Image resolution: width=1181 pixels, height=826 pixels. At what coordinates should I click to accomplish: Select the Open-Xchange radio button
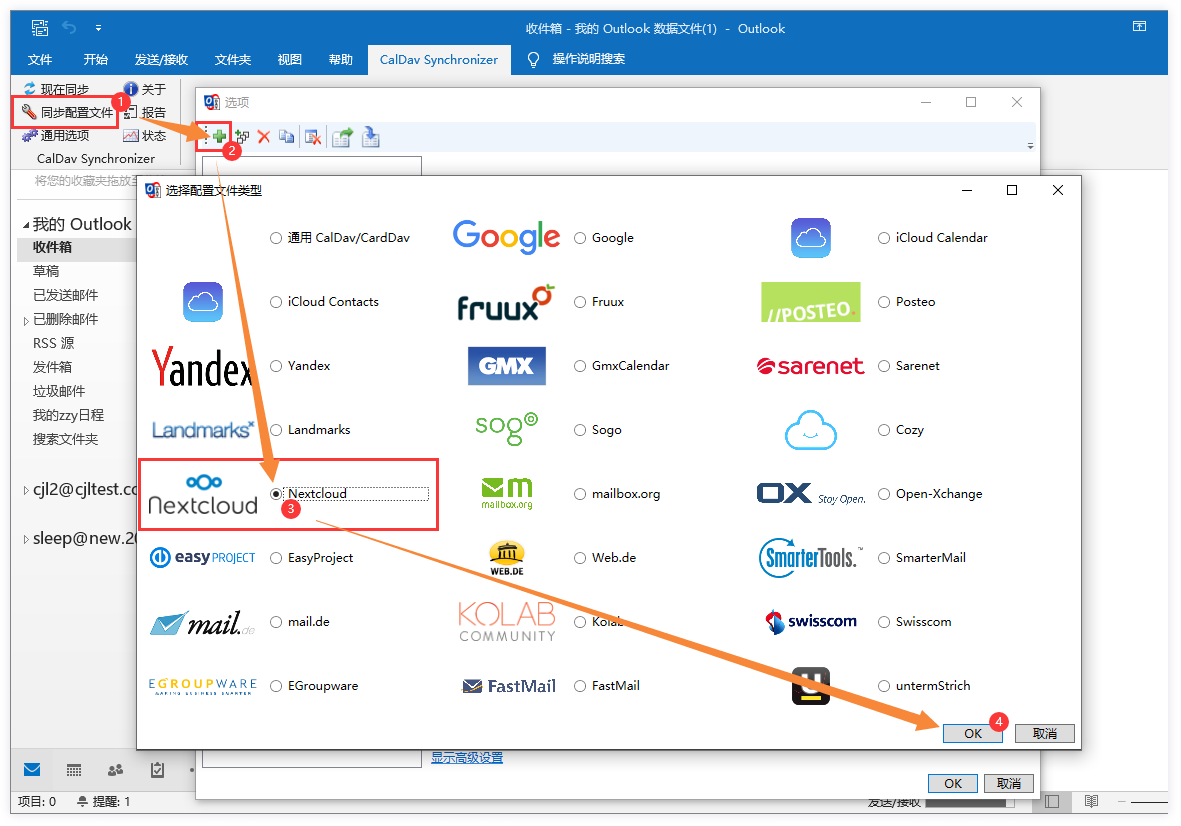click(x=884, y=494)
